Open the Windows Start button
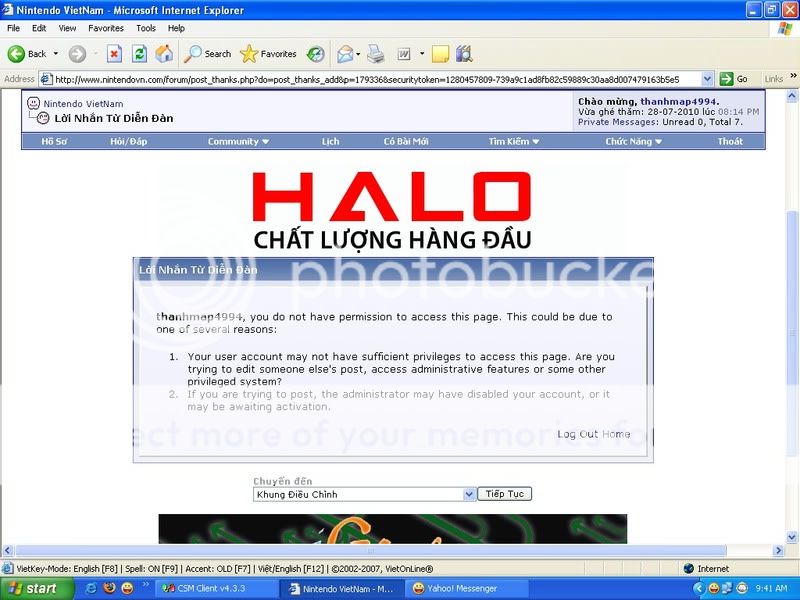 [x=37, y=588]
